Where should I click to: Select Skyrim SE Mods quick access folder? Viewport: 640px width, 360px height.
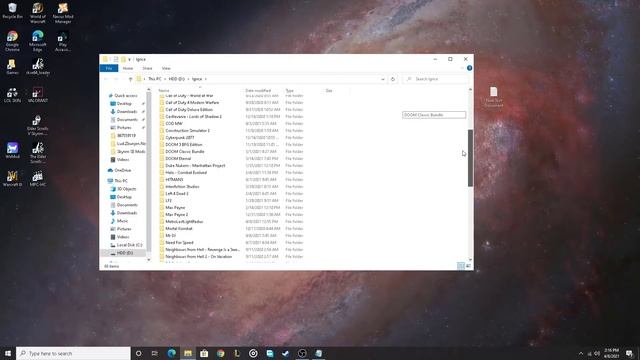coord(131,151)
